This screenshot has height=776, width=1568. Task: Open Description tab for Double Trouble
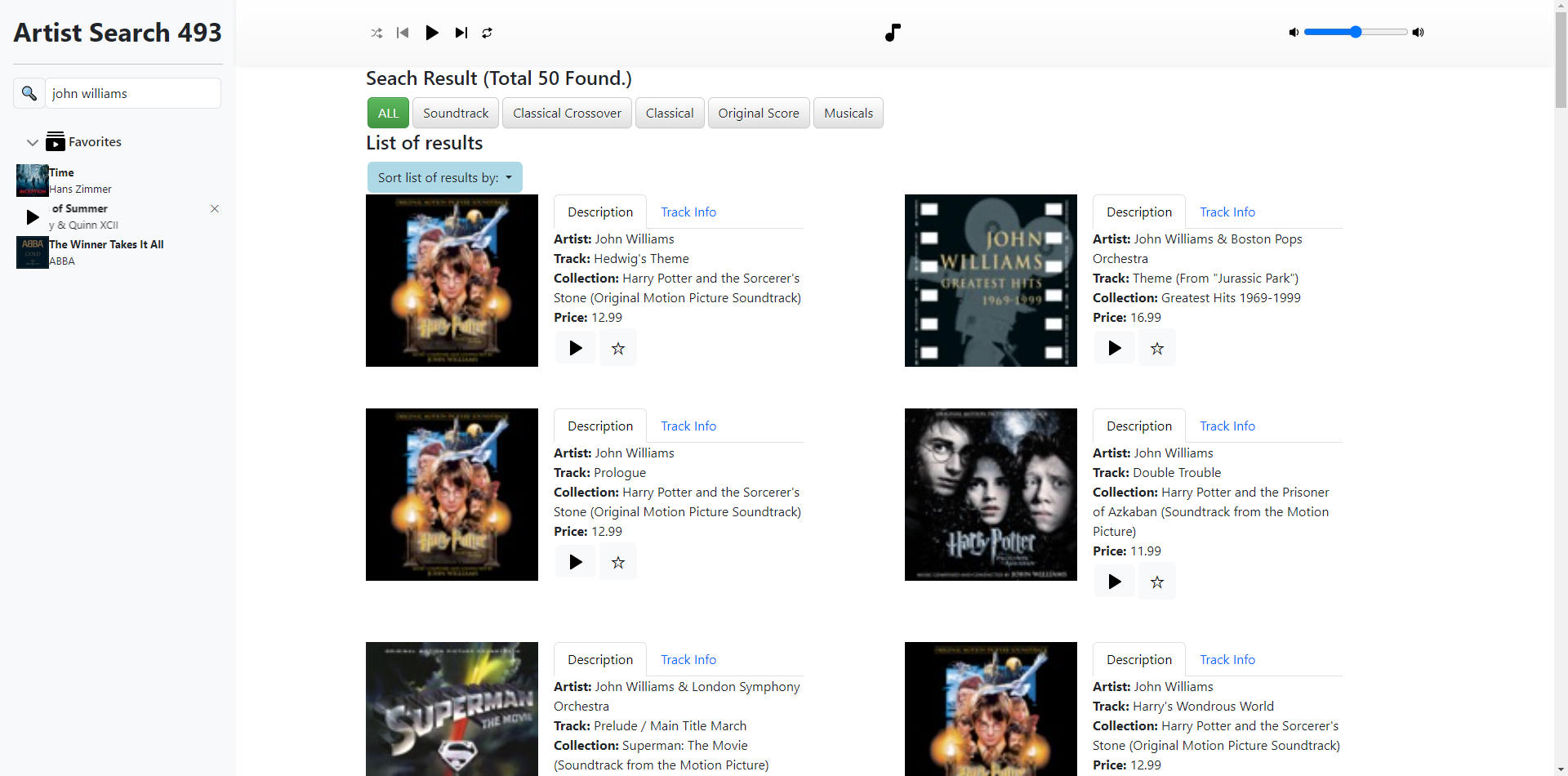click(1139, 426)
